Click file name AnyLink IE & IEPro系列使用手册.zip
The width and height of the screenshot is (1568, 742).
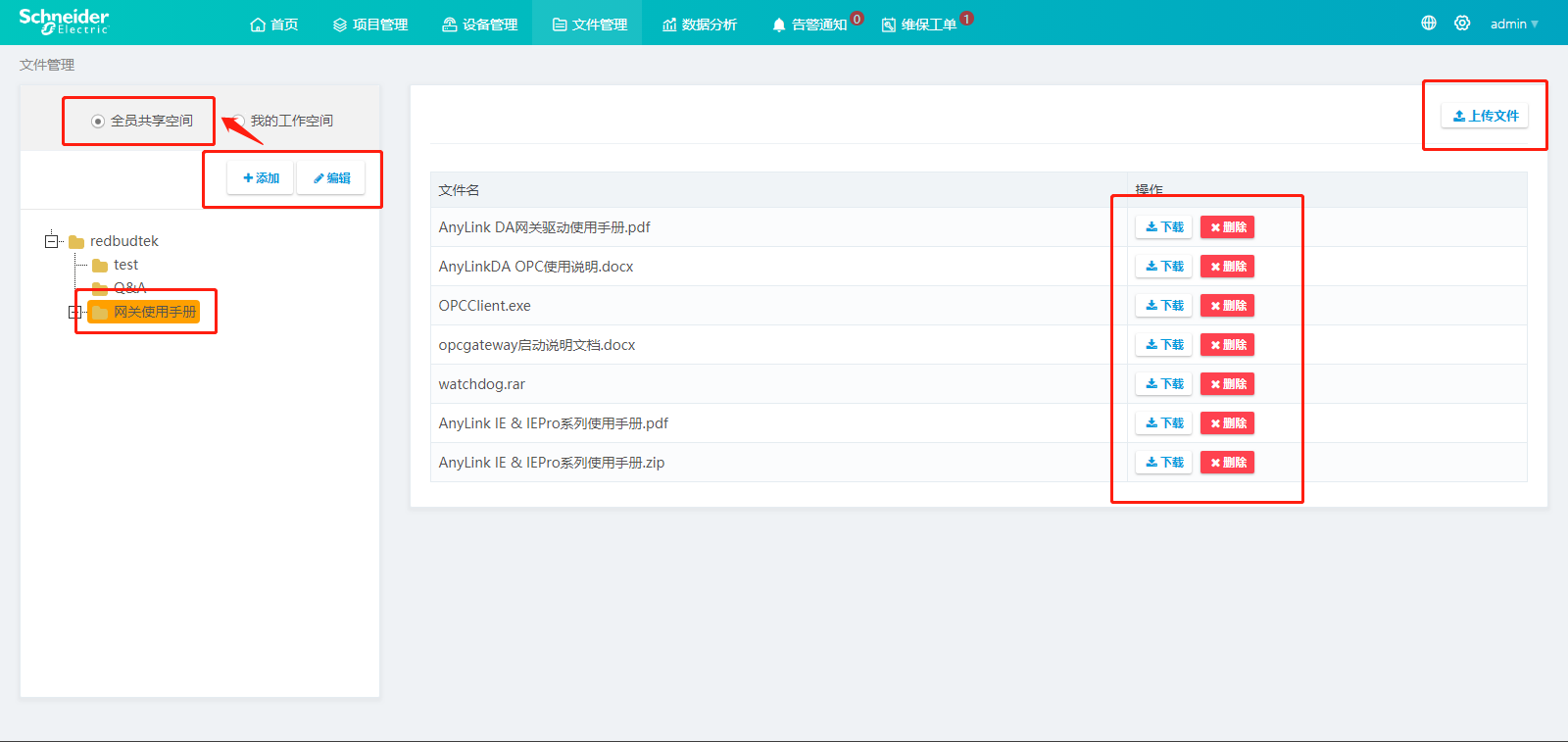point(551,463)
